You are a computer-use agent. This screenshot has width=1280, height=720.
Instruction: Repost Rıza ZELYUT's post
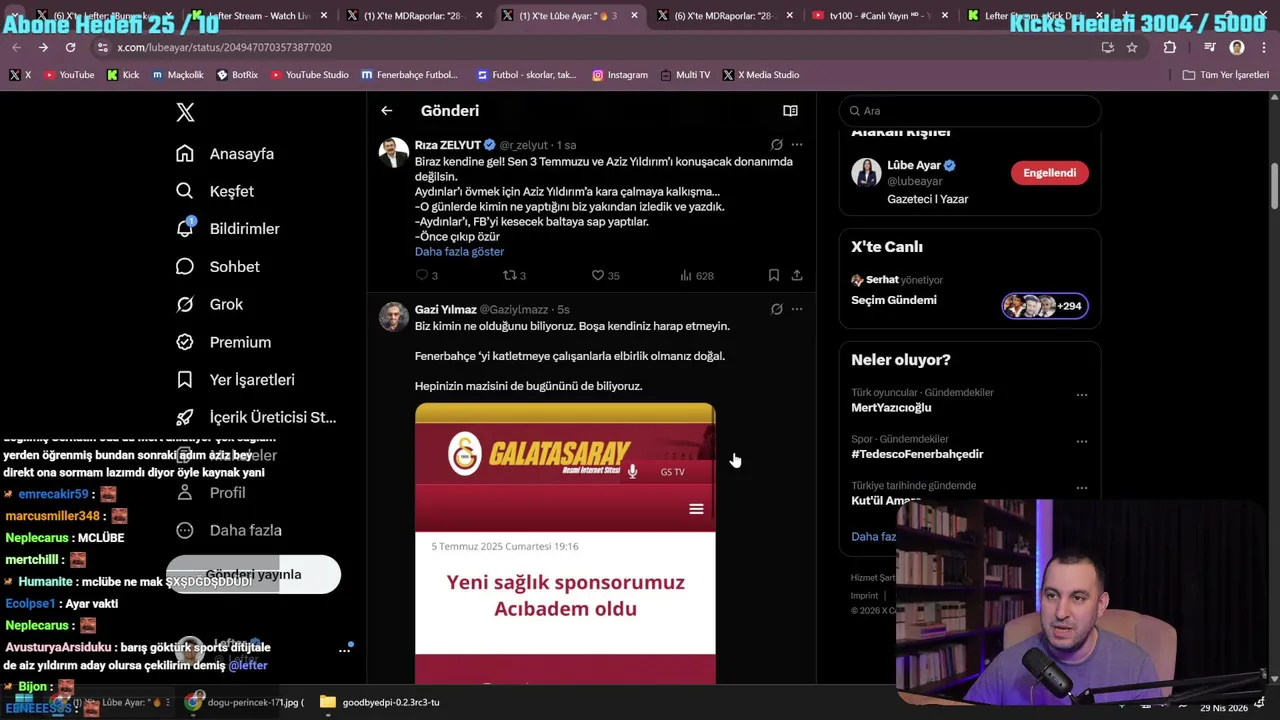(x=510, y=275)
